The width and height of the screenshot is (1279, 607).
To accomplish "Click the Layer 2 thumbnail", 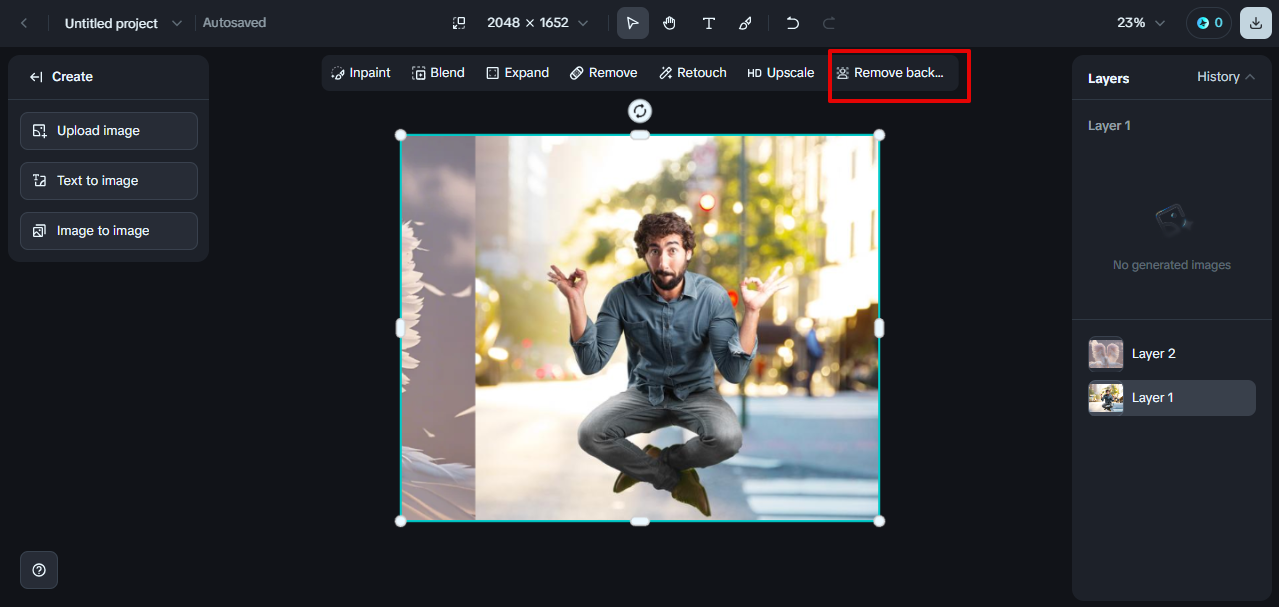I will (x=1106, y=354).
